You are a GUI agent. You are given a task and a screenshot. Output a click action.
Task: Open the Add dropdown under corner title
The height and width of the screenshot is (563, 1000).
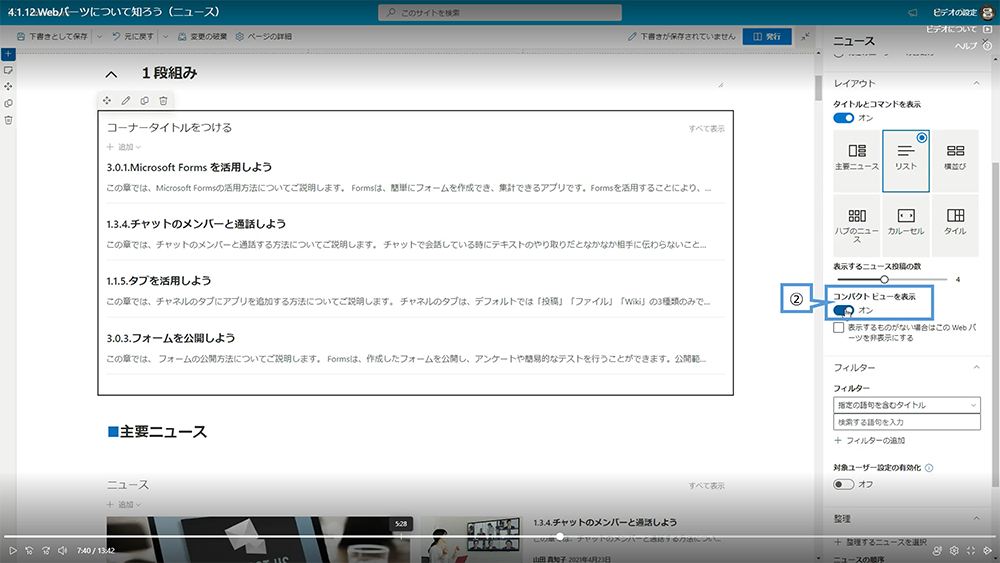tap(124, 147)
